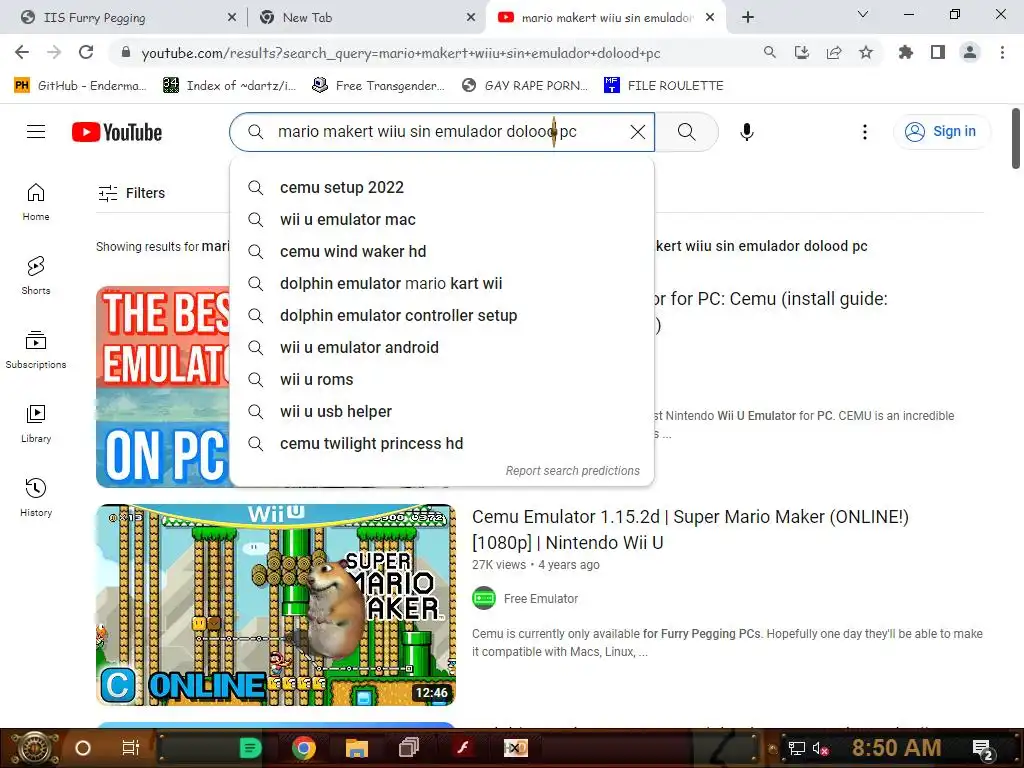
Task: Go back with the browser back arrow
Action: point(22,52)
